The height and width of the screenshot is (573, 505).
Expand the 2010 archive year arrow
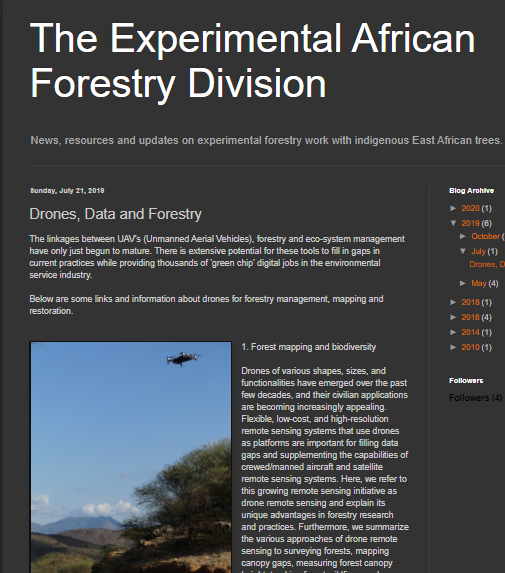(x=453, y=347)
